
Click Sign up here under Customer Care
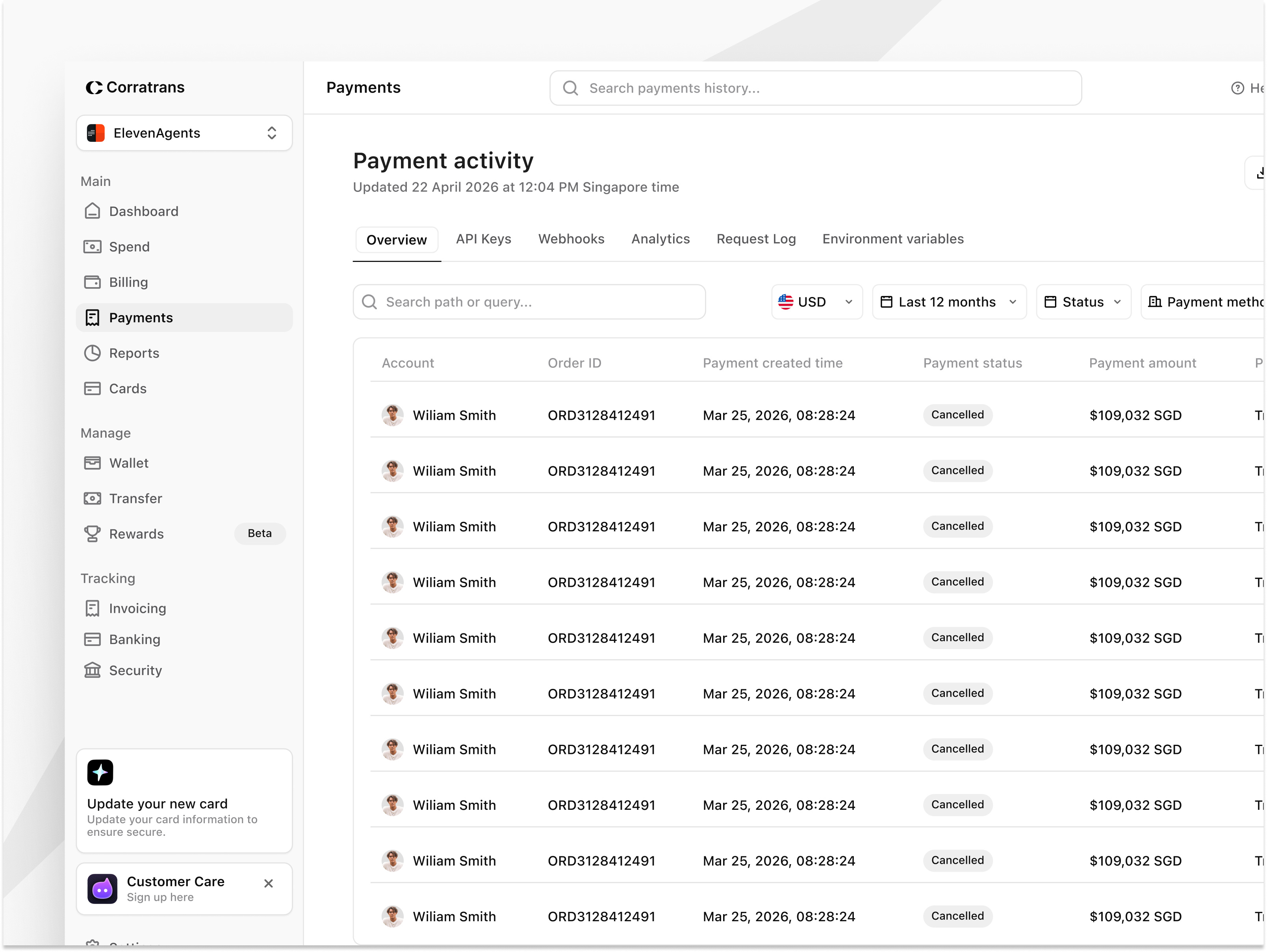point(160,898)
